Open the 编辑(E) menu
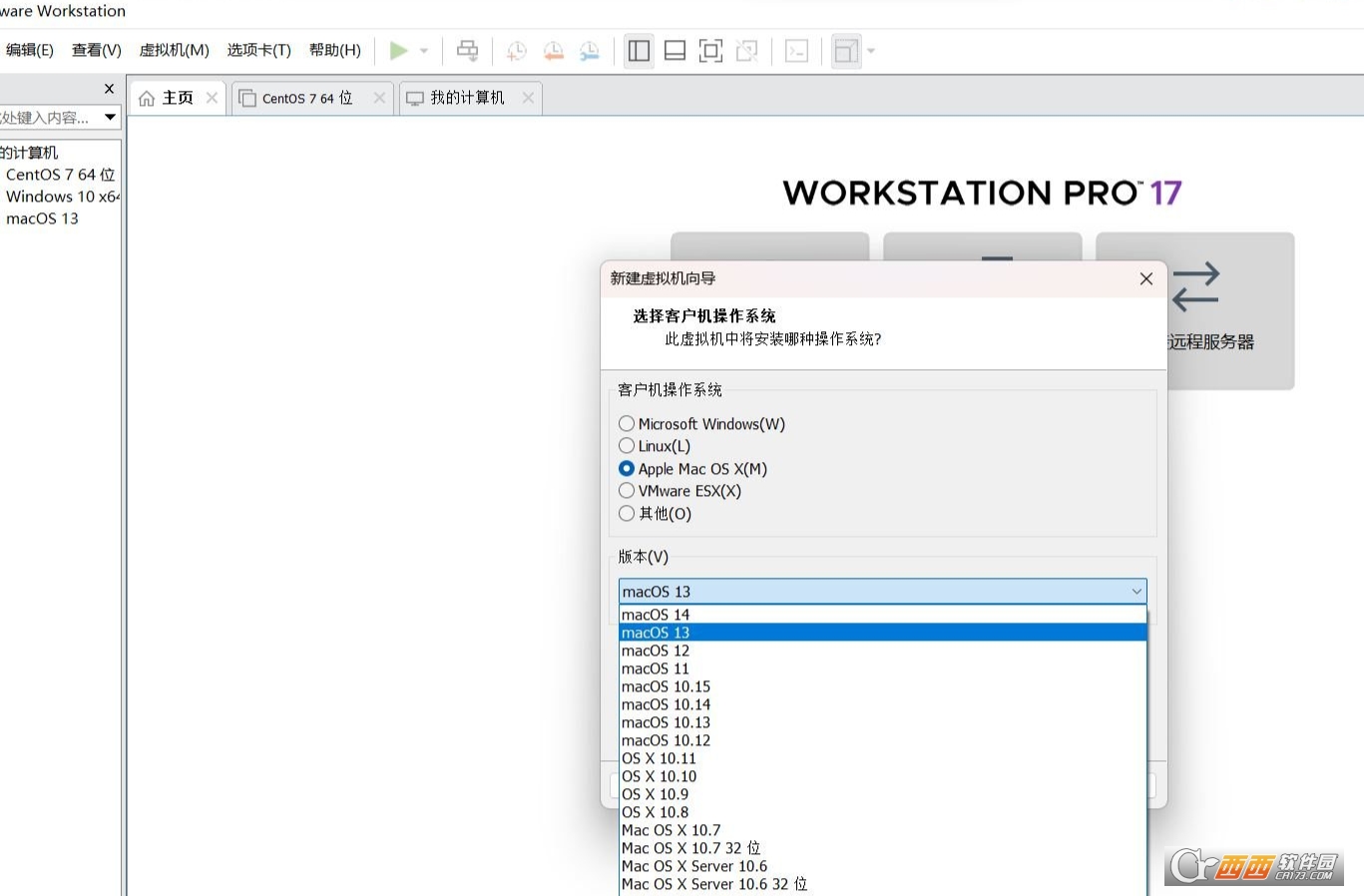 (x=30, y=50)
